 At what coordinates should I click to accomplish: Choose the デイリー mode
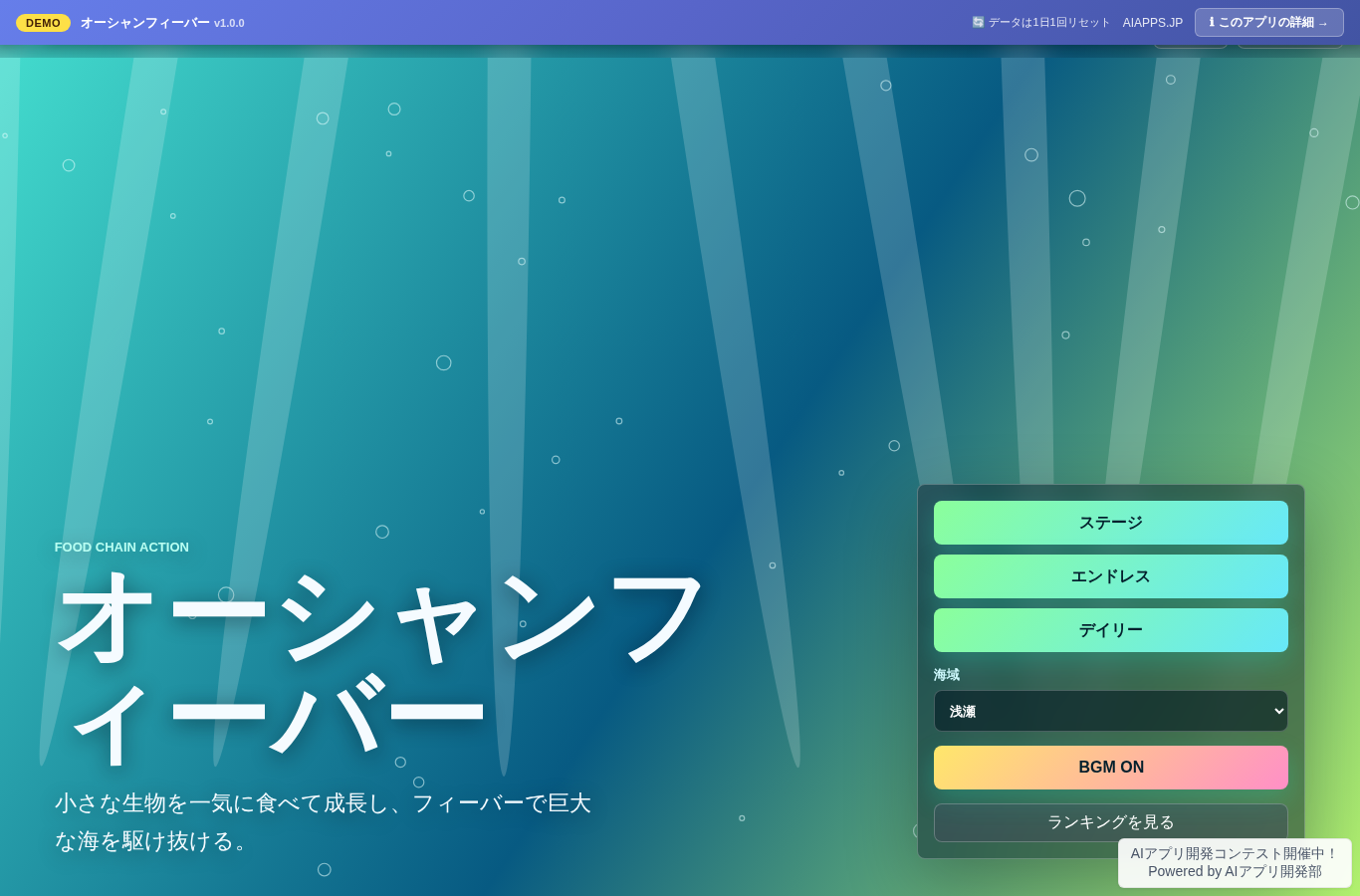[1111, 630]
